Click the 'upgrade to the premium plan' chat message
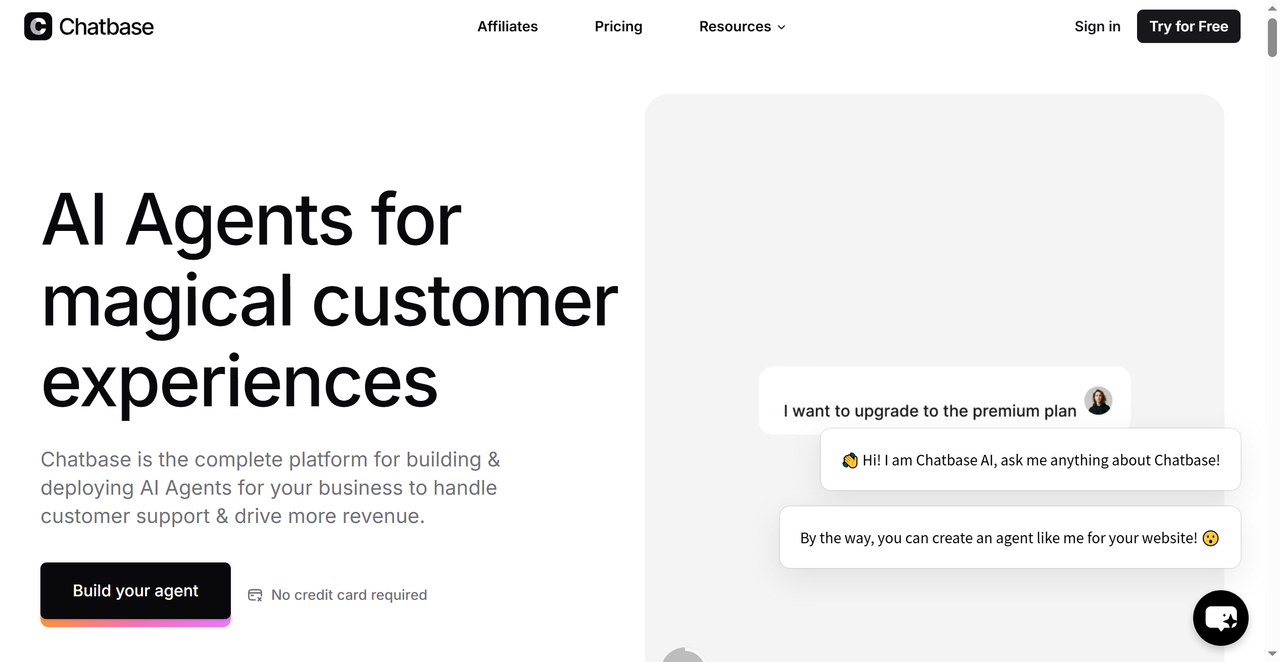 944,401
